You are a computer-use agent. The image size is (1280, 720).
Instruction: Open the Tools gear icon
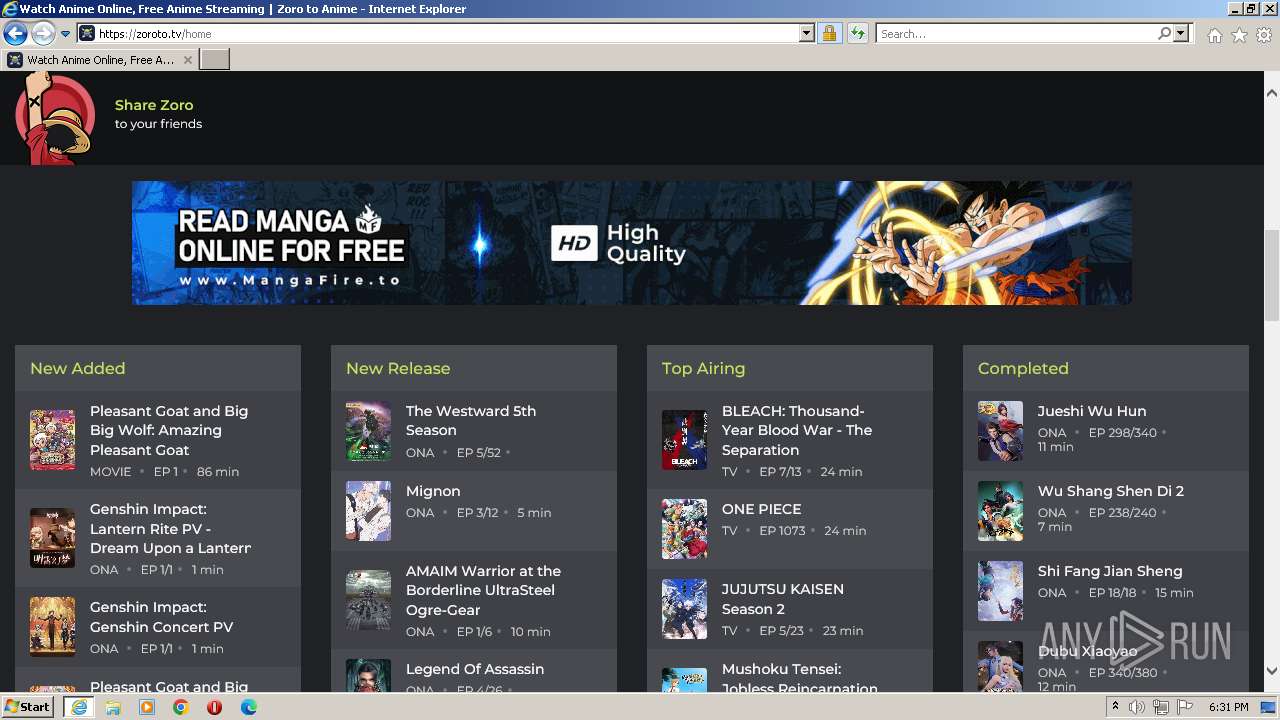tap(1264, 35)
